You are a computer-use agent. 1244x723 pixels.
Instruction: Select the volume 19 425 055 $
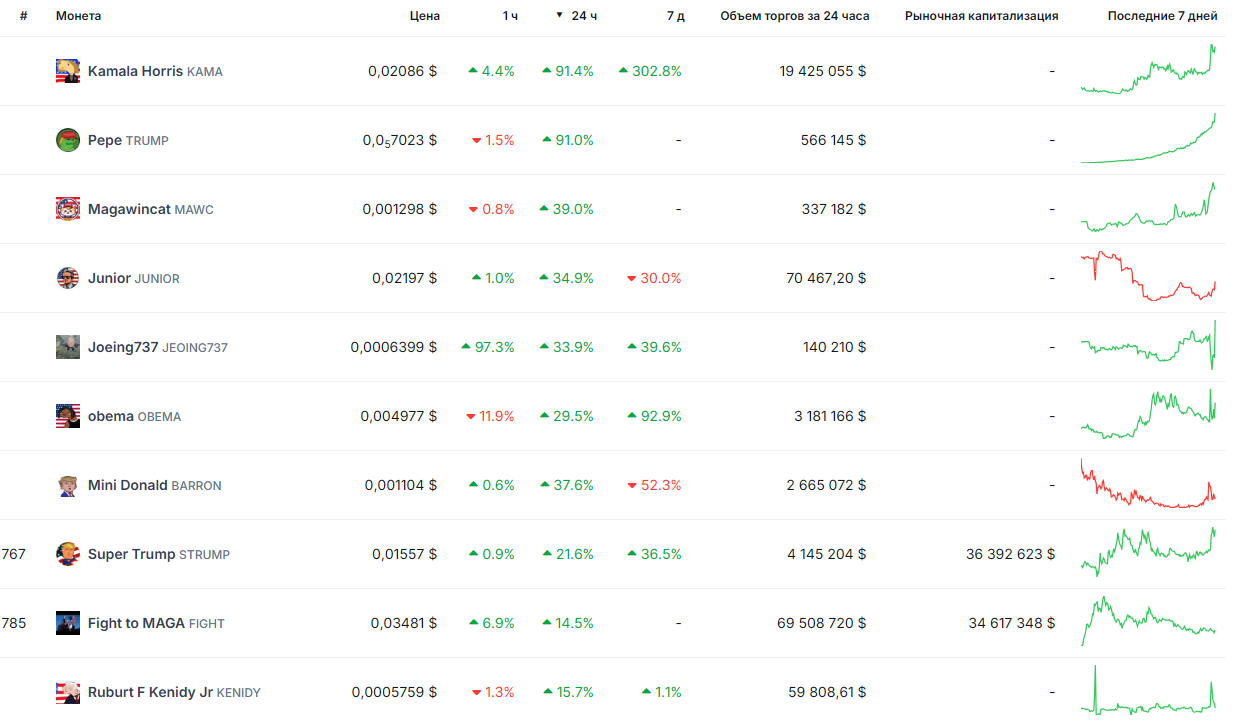tap(823, 71)
